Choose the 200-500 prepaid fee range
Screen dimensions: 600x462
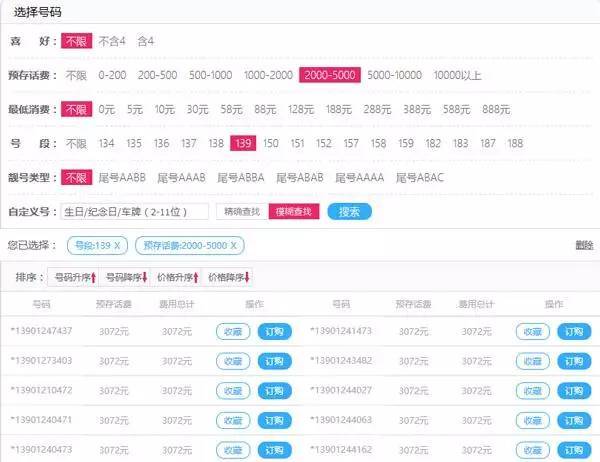pyautogui.click(x=157, y=75)
